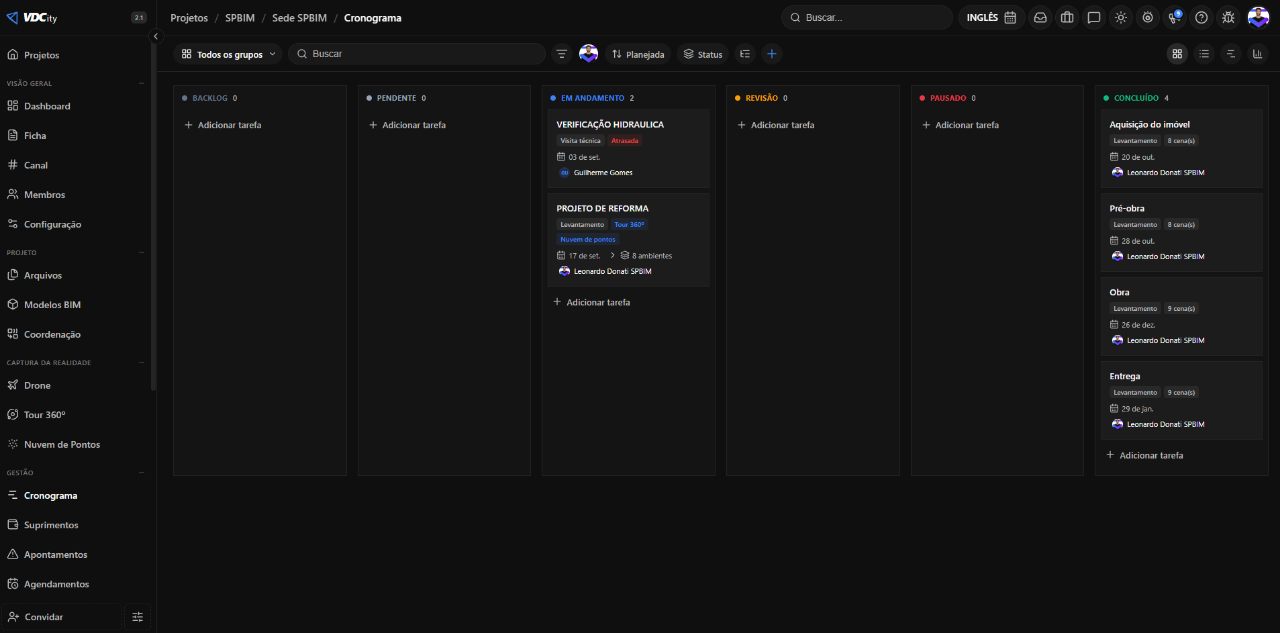
Task: Switch to the list view icon
Action: coord(1204,54)
